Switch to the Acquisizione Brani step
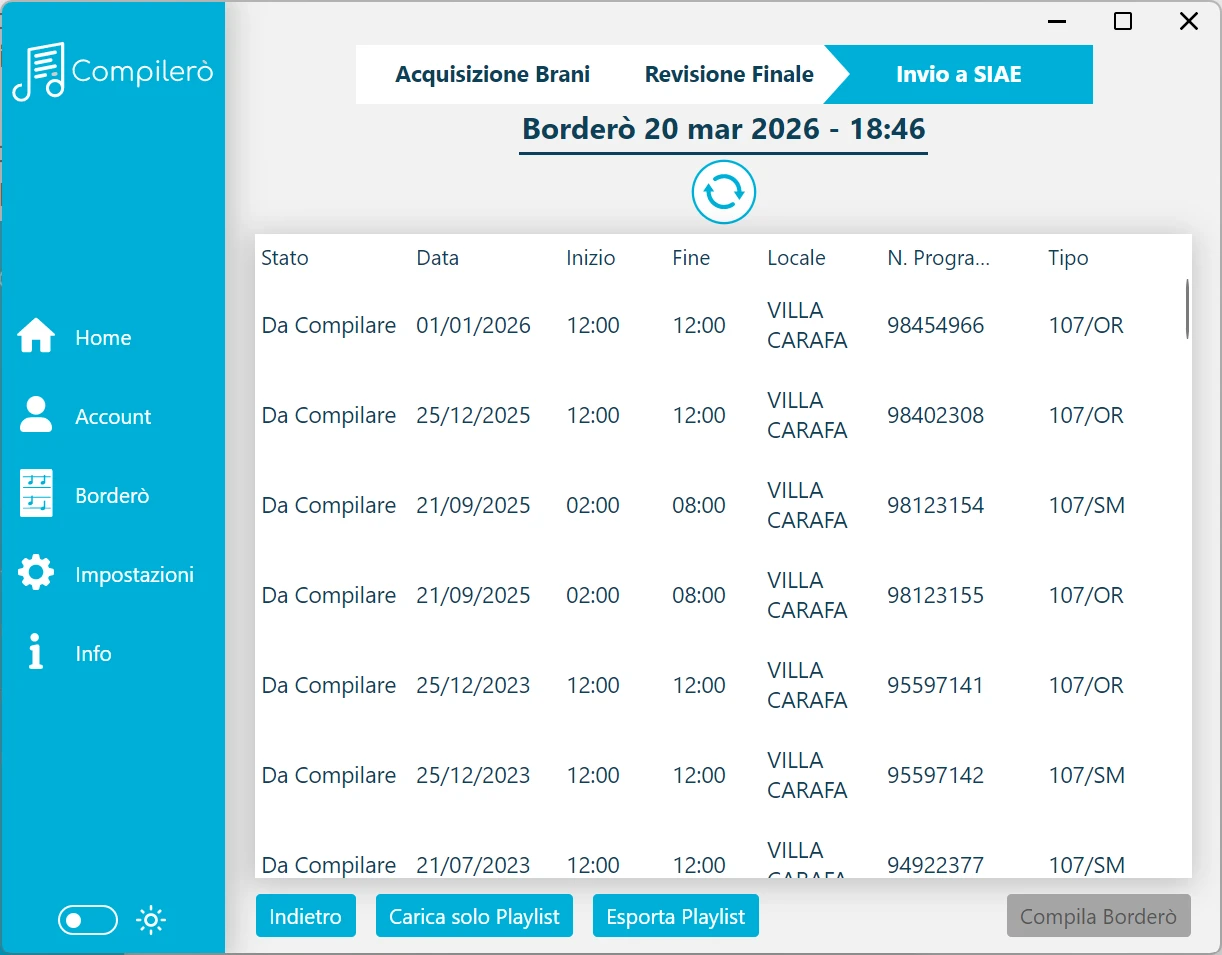Screen dimensions: 1222x955 (492, 75)
